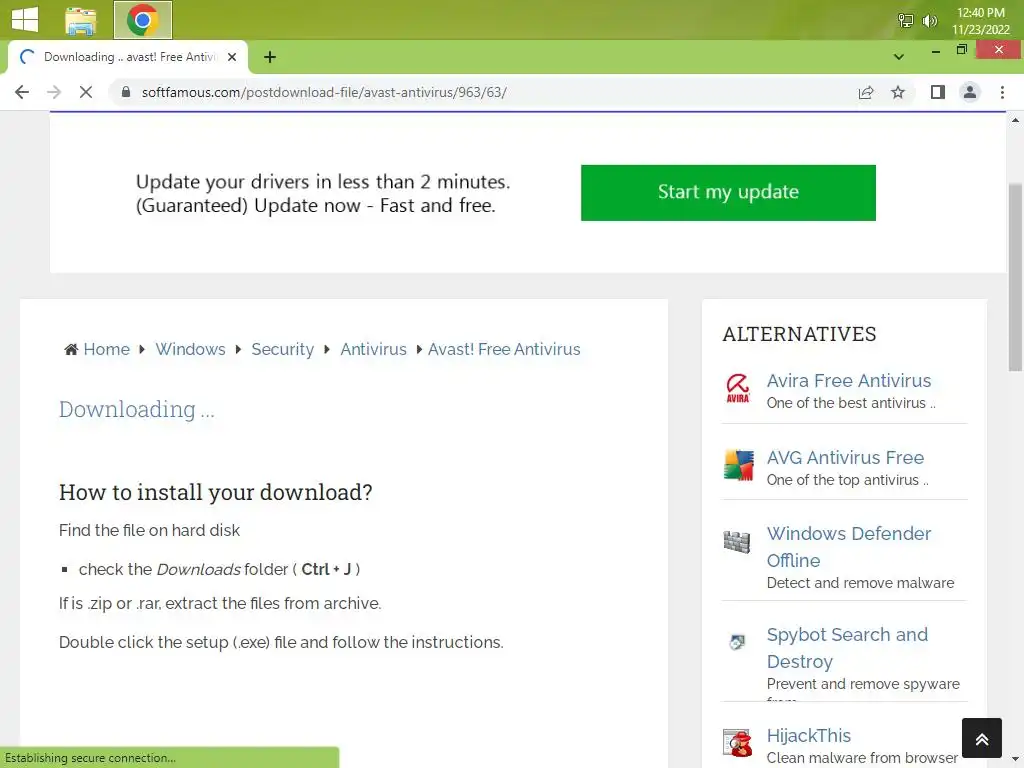Click the Avira logo icon

point(738,388)
